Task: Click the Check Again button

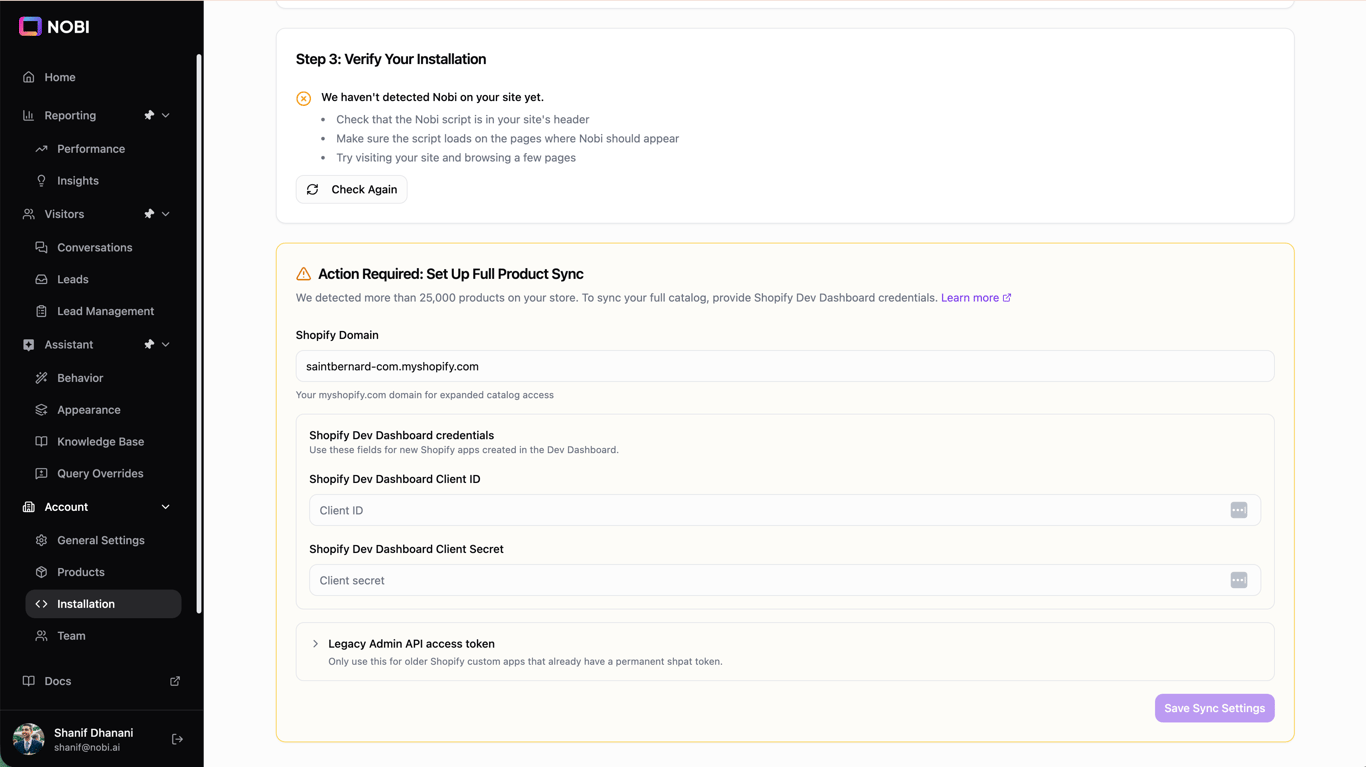Action: [x=351, y=189]
